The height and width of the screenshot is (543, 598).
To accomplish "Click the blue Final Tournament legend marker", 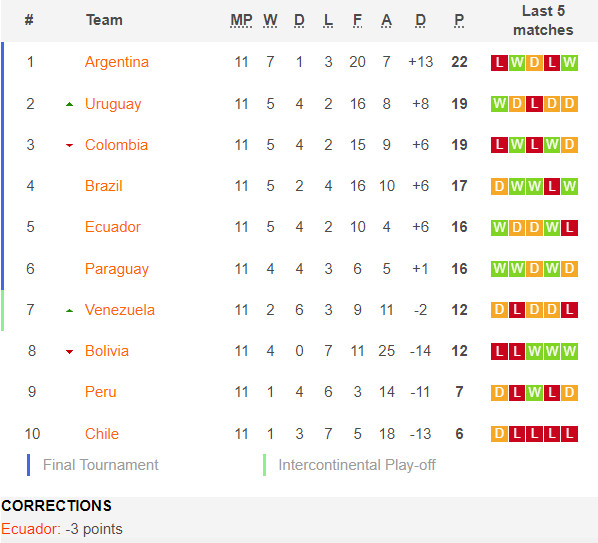I will (x=29, y=465).
